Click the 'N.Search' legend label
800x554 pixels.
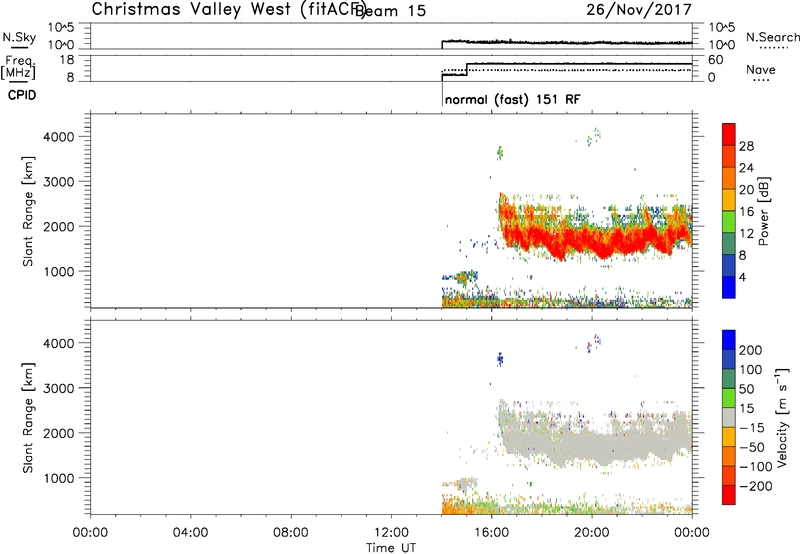click(x=773, y=37)
